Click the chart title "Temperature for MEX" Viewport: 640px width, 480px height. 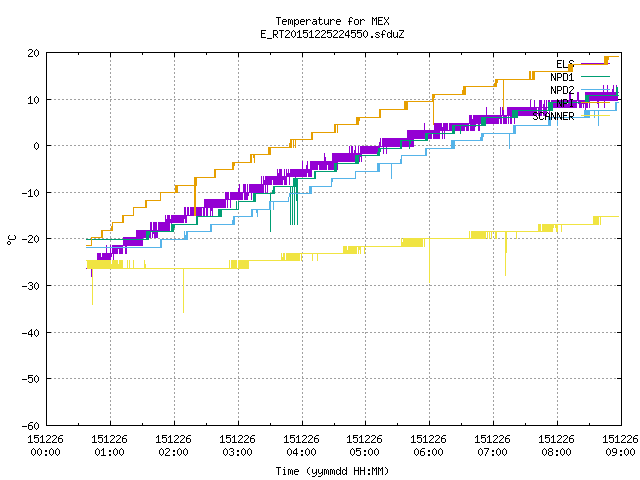(x=332, y=21)
